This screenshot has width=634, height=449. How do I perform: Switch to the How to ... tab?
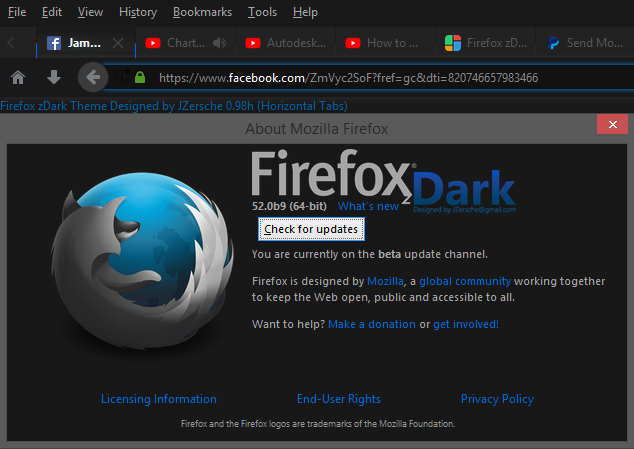pyautogui.click(x=385, y=43)
